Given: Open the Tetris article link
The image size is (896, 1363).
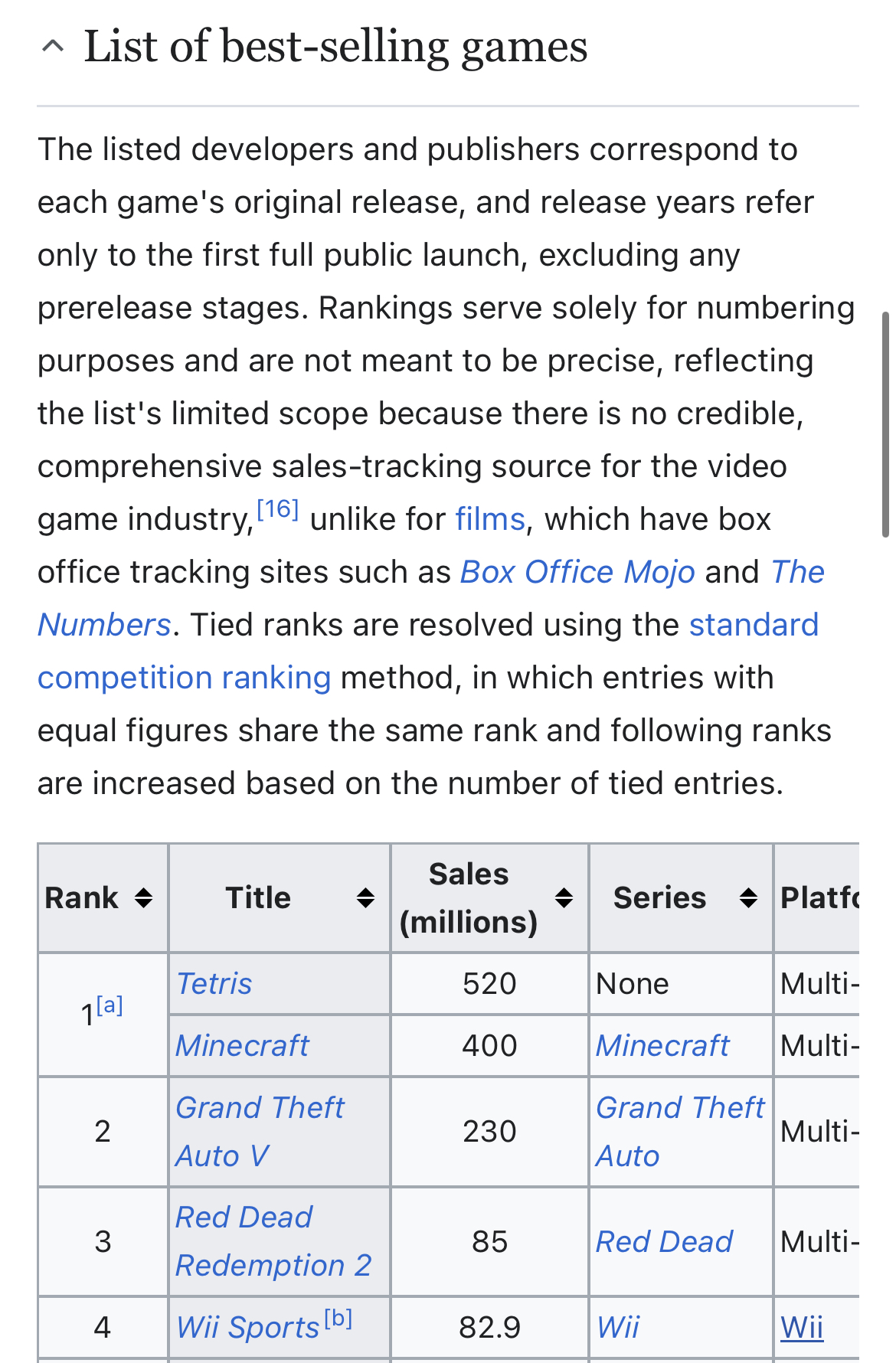Looking at the screenshot, I should 214,983.
